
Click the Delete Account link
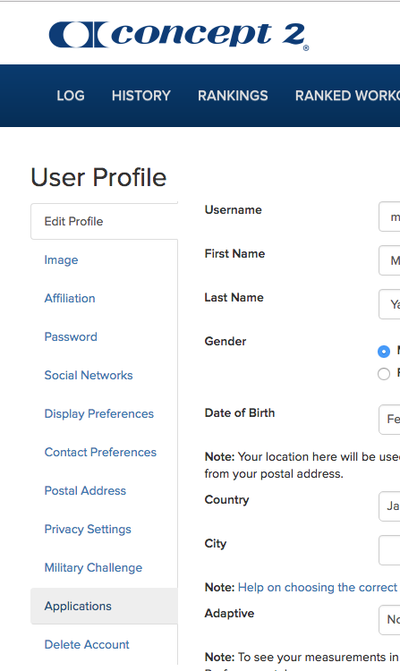pos(87,644)
